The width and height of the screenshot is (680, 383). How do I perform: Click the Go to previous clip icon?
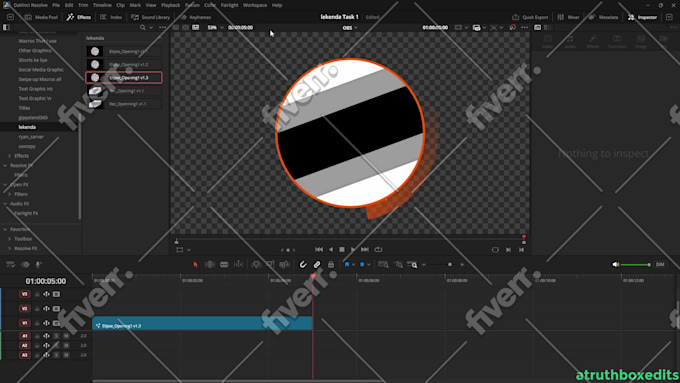[521, 250]
